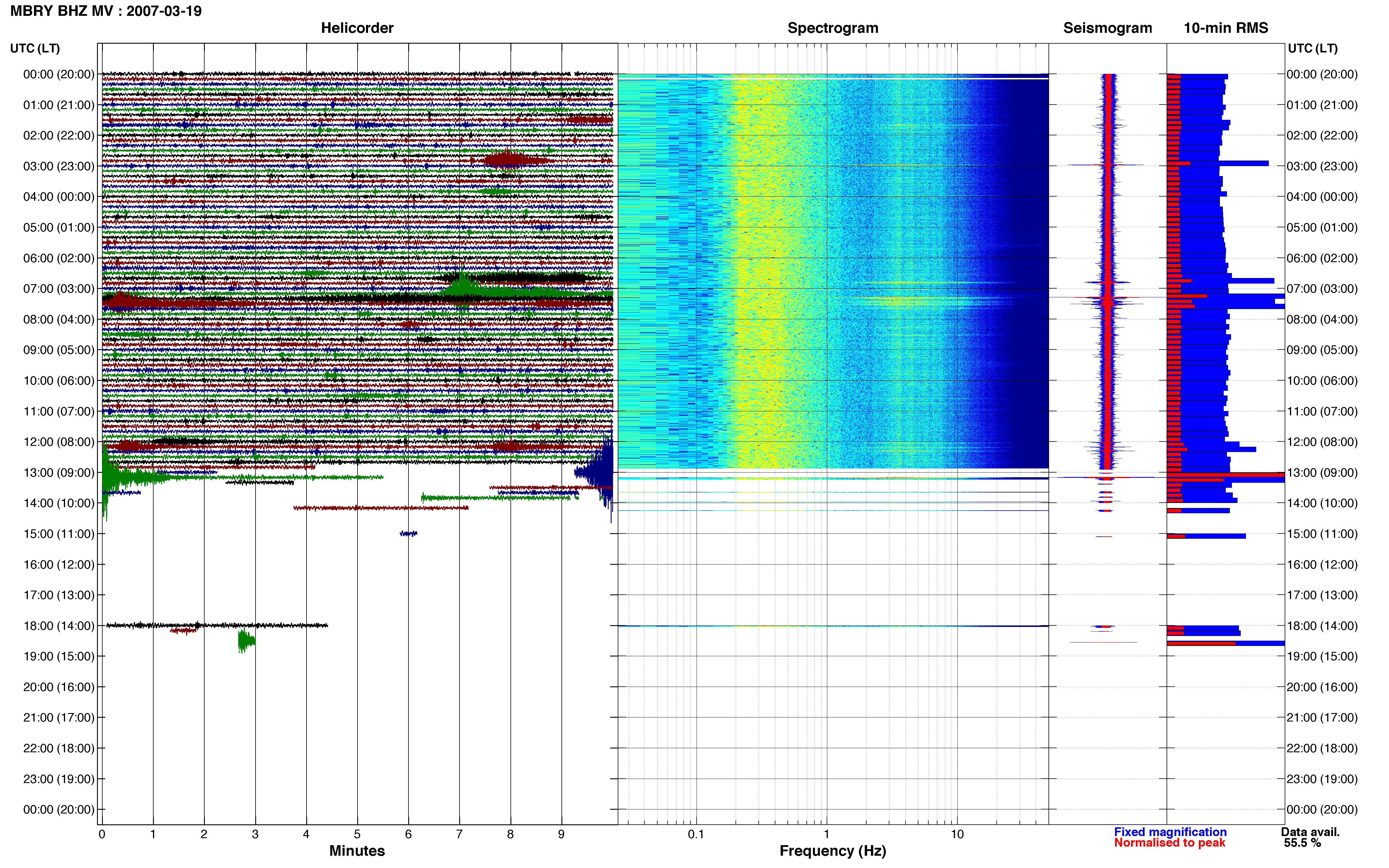Click the left '18:00 (14:00)' time label
Viewport: 1389px width, 868px height.
[x=59, y=626]
